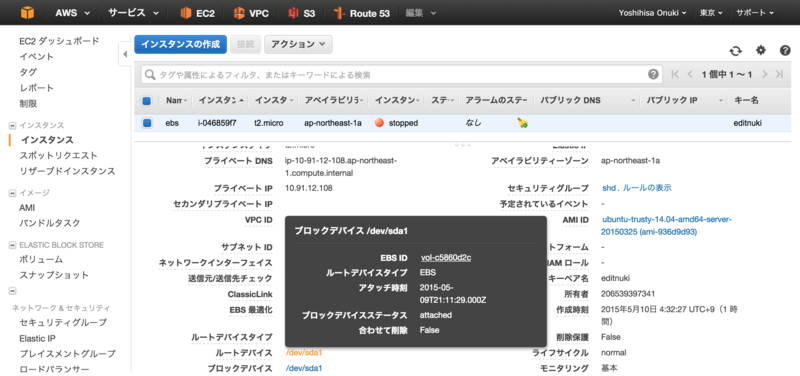The height and width of the screenshot is (376, 800).
Task: Go to first page of results
Action: pos(675,74)
